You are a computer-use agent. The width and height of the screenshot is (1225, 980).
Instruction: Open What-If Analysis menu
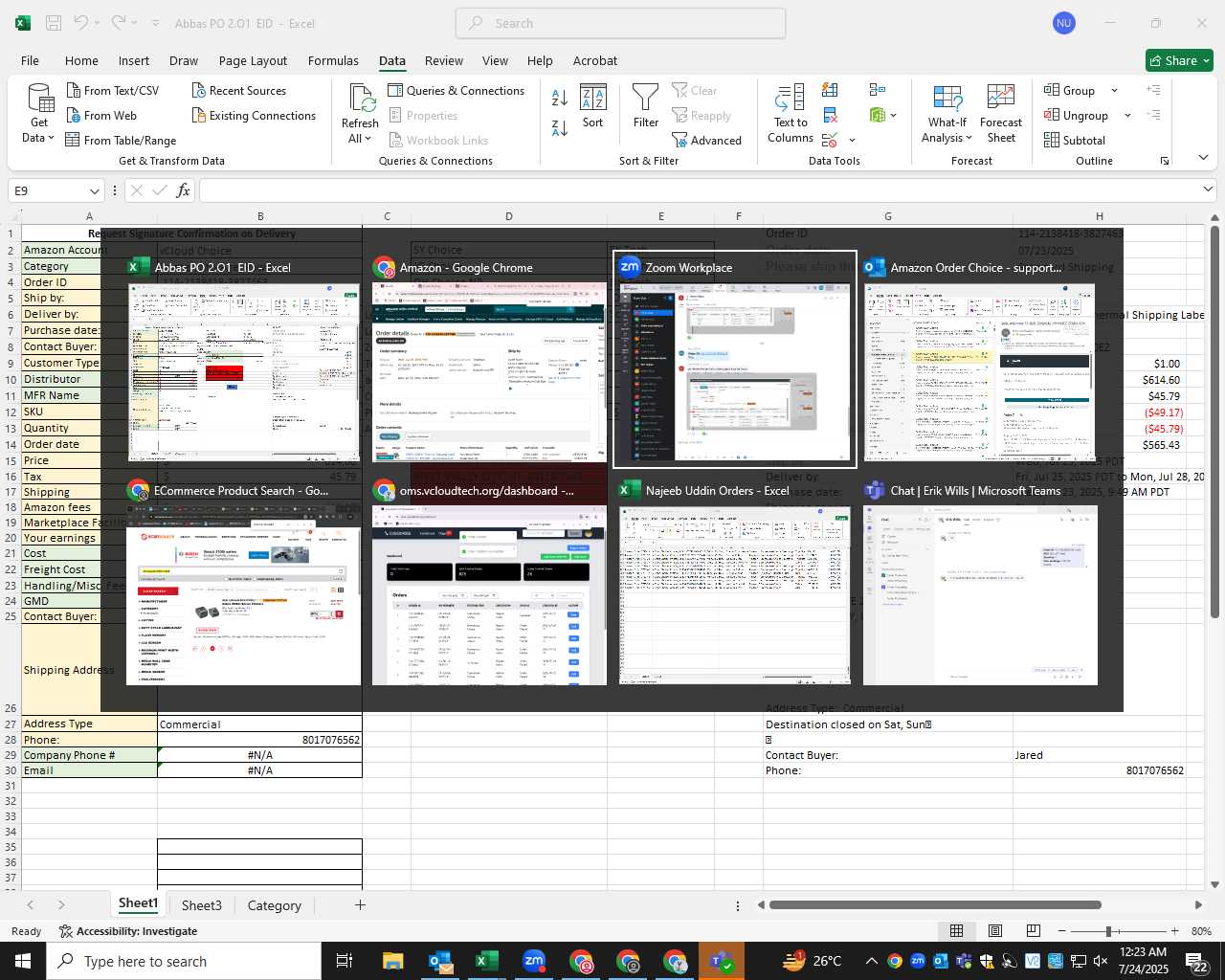pos(947,114)
